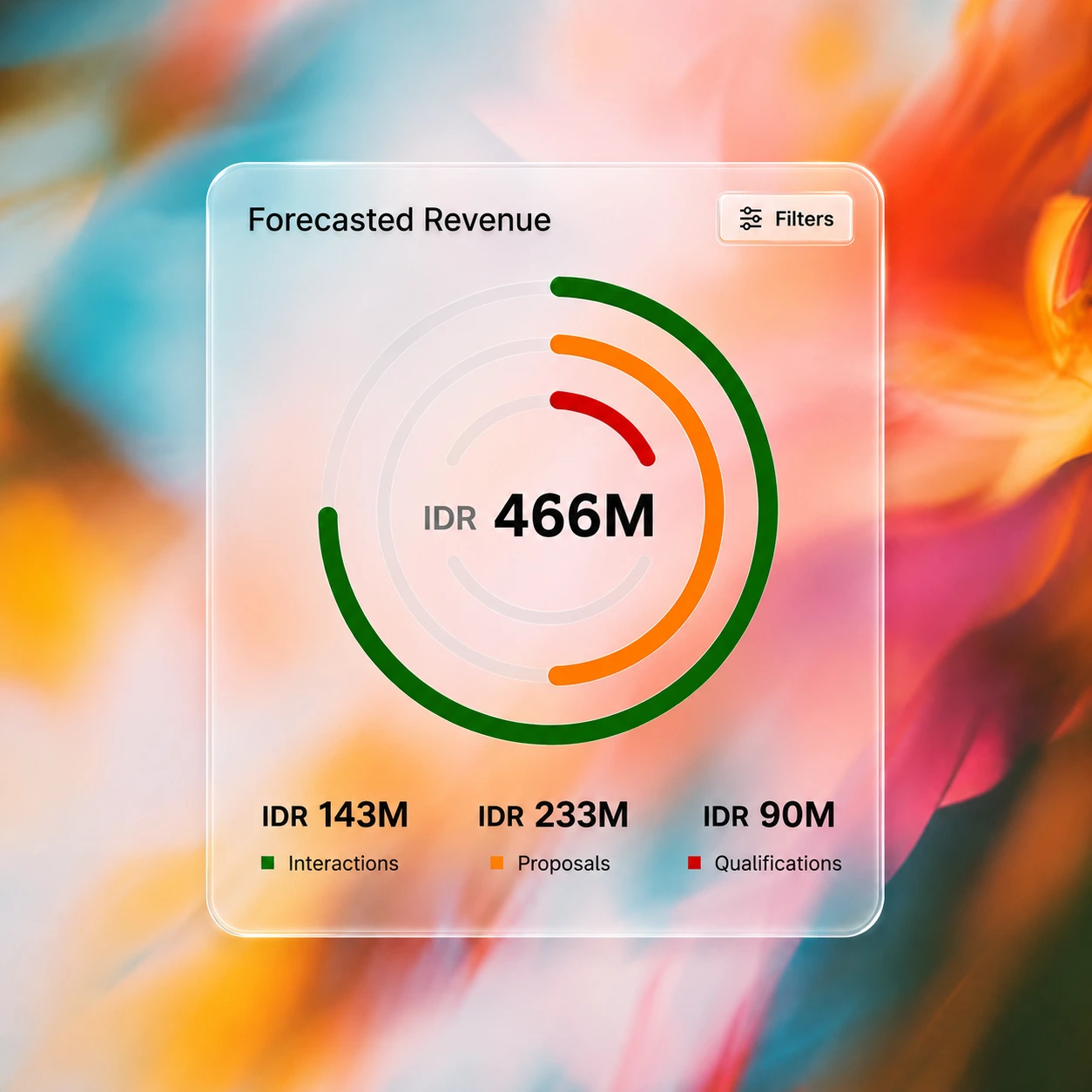This screenshot has width=1092, height=1092.
Task: Click the "IDR 233M" value
Action: (553, 815)
